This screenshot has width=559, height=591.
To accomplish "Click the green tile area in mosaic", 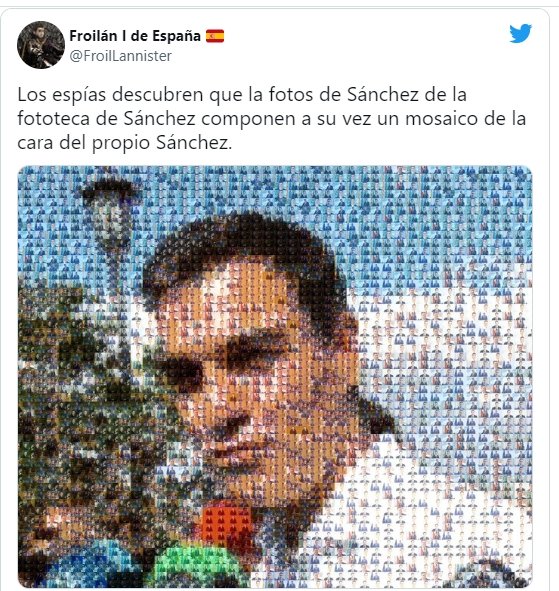I will coord(196,567).
